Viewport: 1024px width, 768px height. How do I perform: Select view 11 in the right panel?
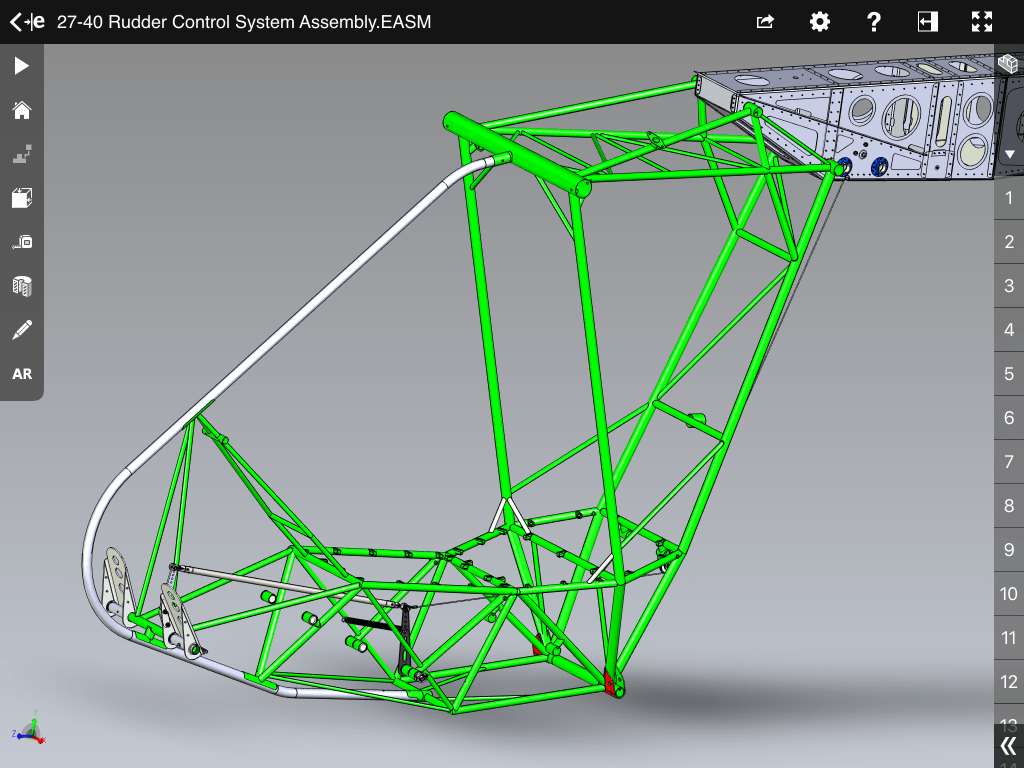1009,637
